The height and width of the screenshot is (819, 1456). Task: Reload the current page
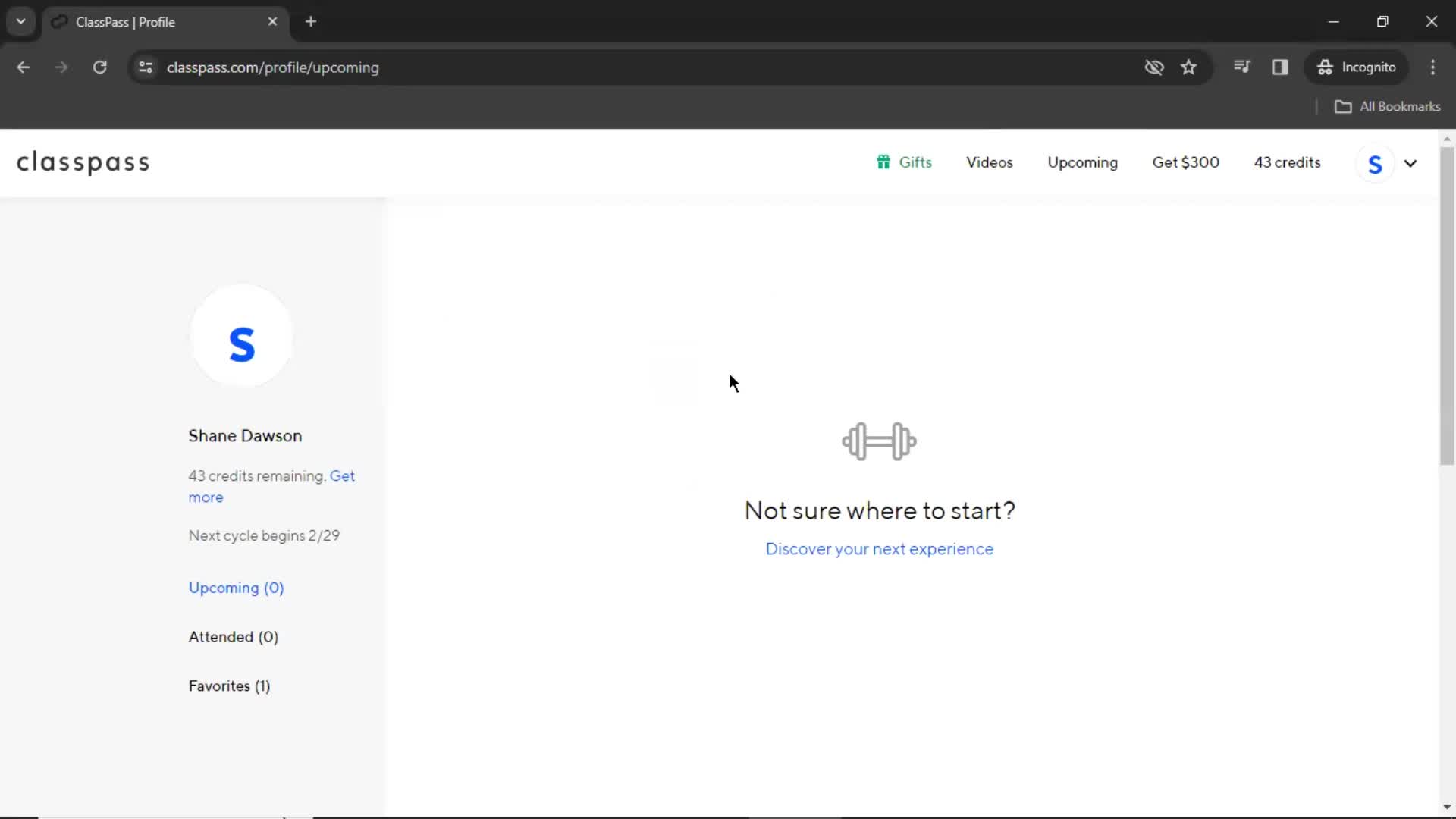(x=99, y=67)
